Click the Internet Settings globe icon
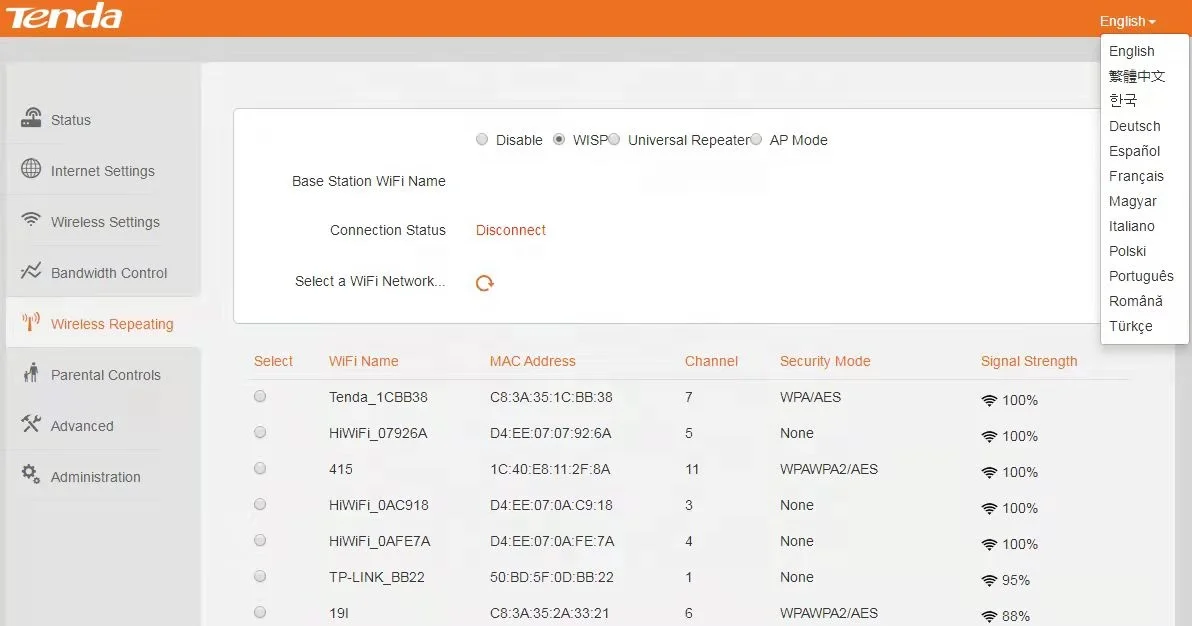The height and width of the screenshot is (626, 1192). [x=31, y=169]
